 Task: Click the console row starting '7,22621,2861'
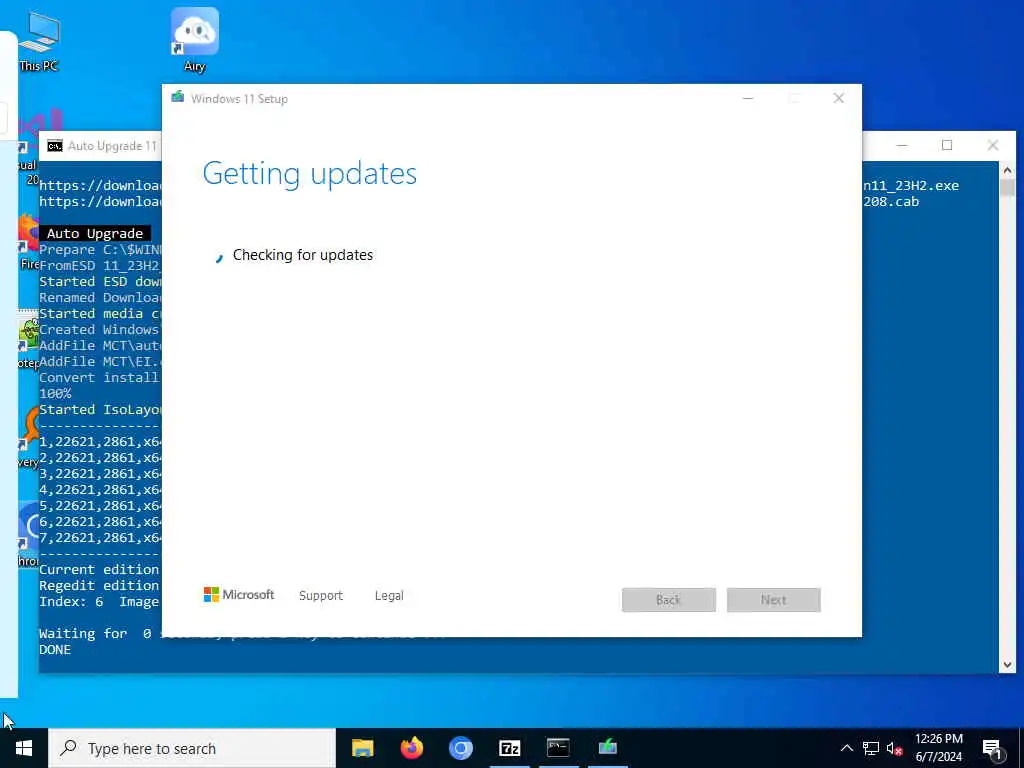click(x=100, y=537)
